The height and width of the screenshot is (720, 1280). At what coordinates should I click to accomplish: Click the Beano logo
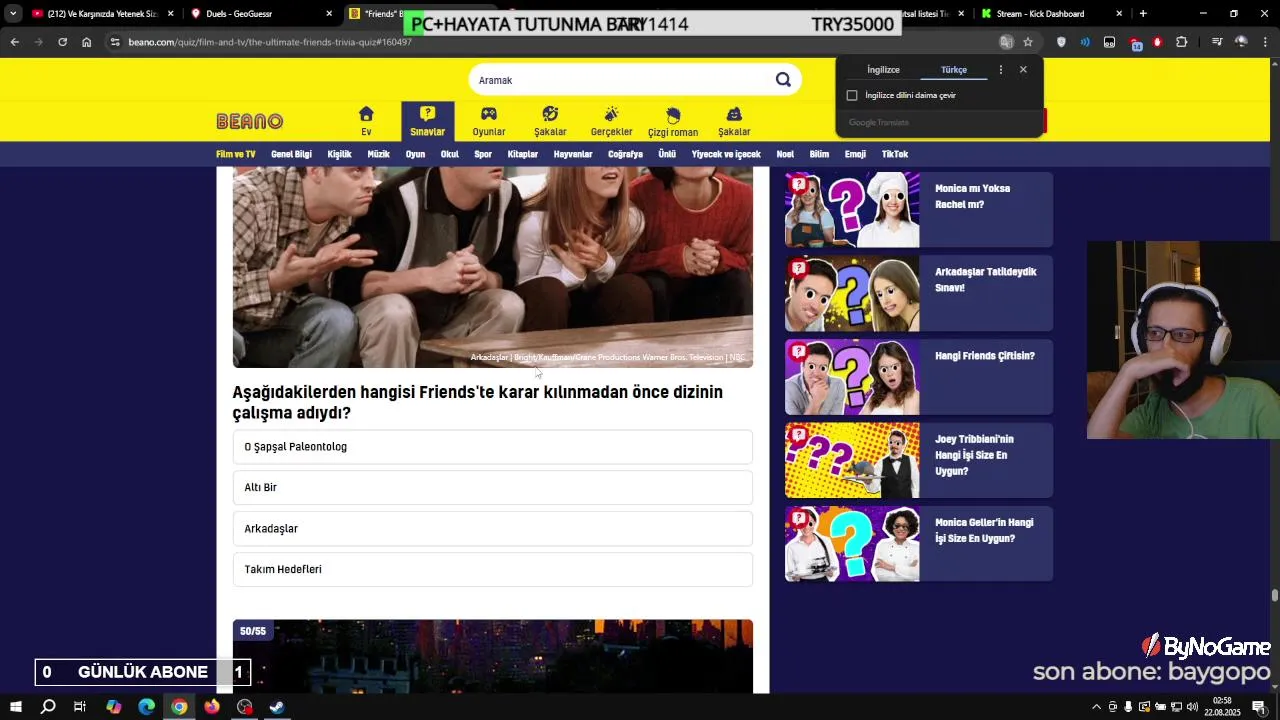tap(250, 121)
